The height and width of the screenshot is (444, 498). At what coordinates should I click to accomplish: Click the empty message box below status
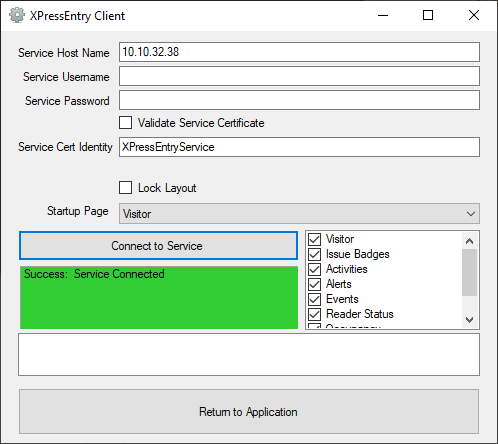click(249, 354)
